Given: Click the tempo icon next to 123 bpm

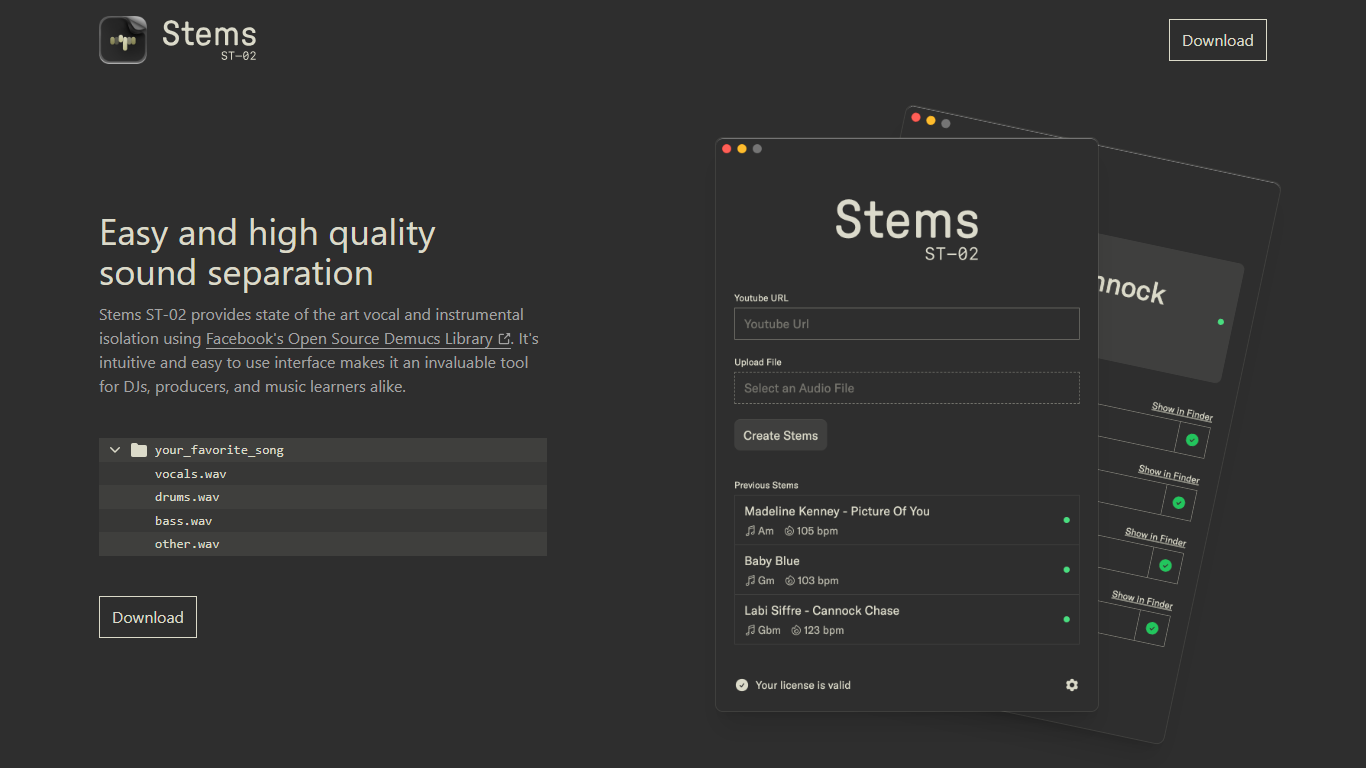Looking at the screenshot, I should pos(796,631).
